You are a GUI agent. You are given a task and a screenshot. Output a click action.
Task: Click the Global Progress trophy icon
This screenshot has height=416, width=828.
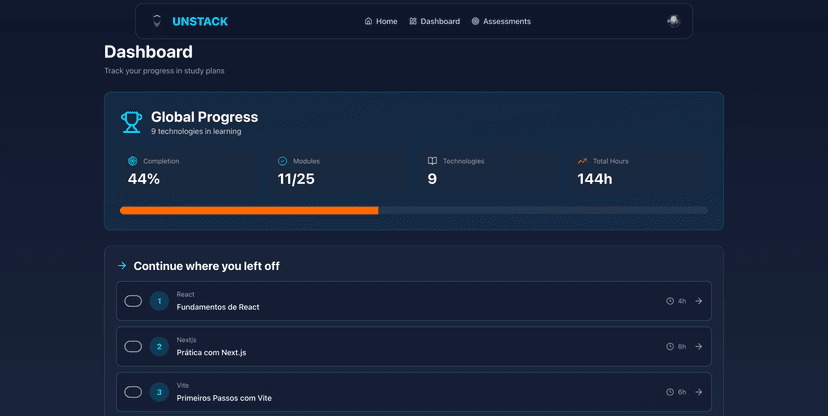click(x=131, y=122)
